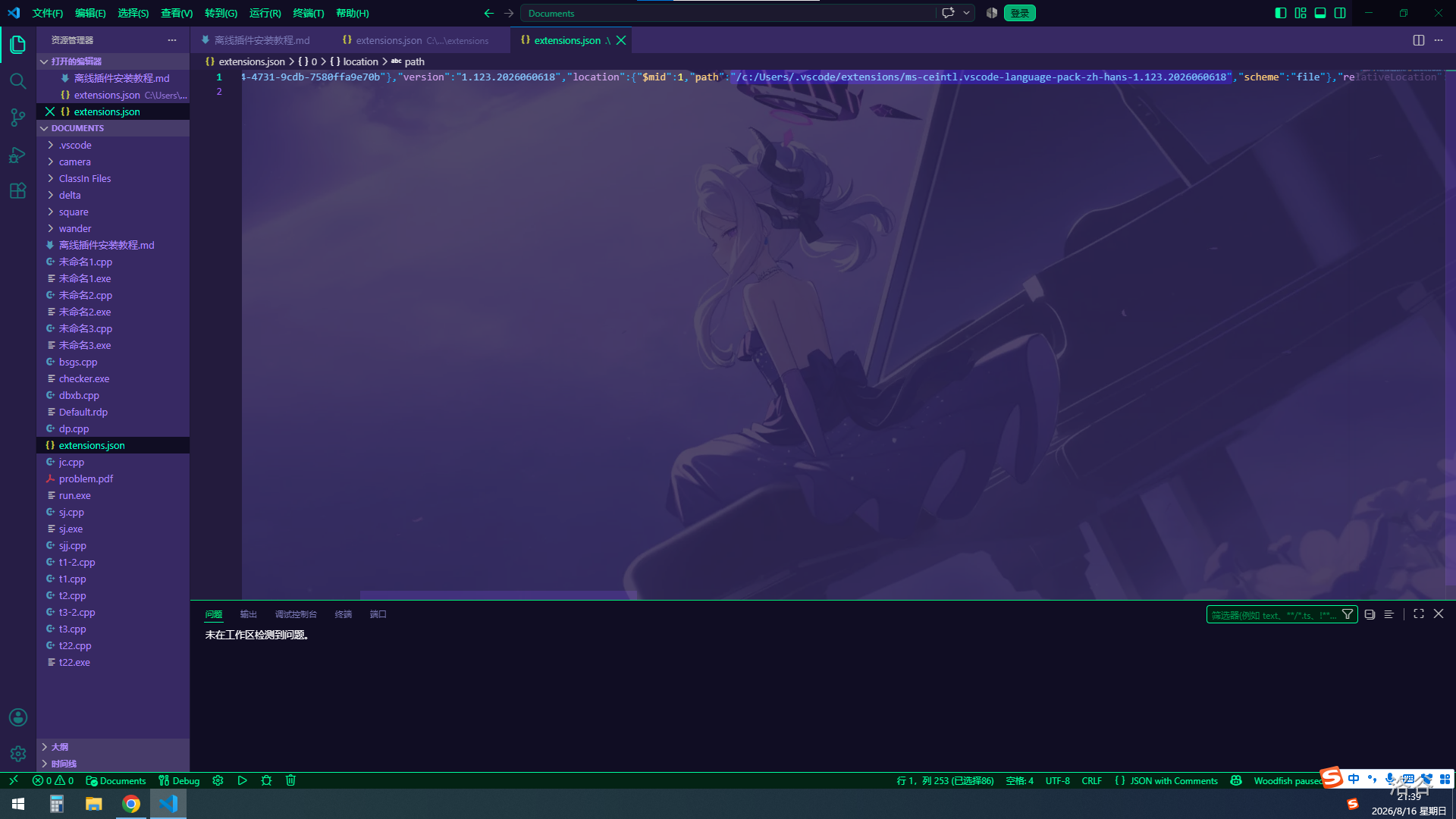Open the chat icon in title bar
Viewport: 1456px width, 819px height.
(948, 13)
